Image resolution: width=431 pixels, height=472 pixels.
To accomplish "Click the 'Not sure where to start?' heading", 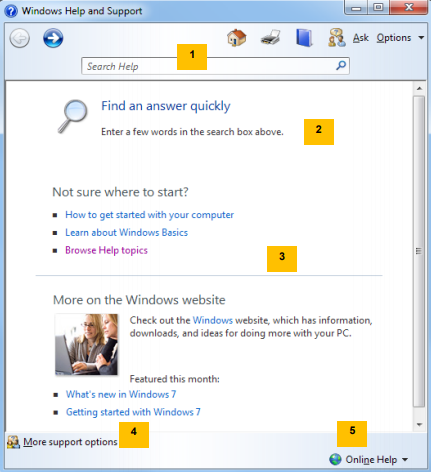I will point(120,192).
